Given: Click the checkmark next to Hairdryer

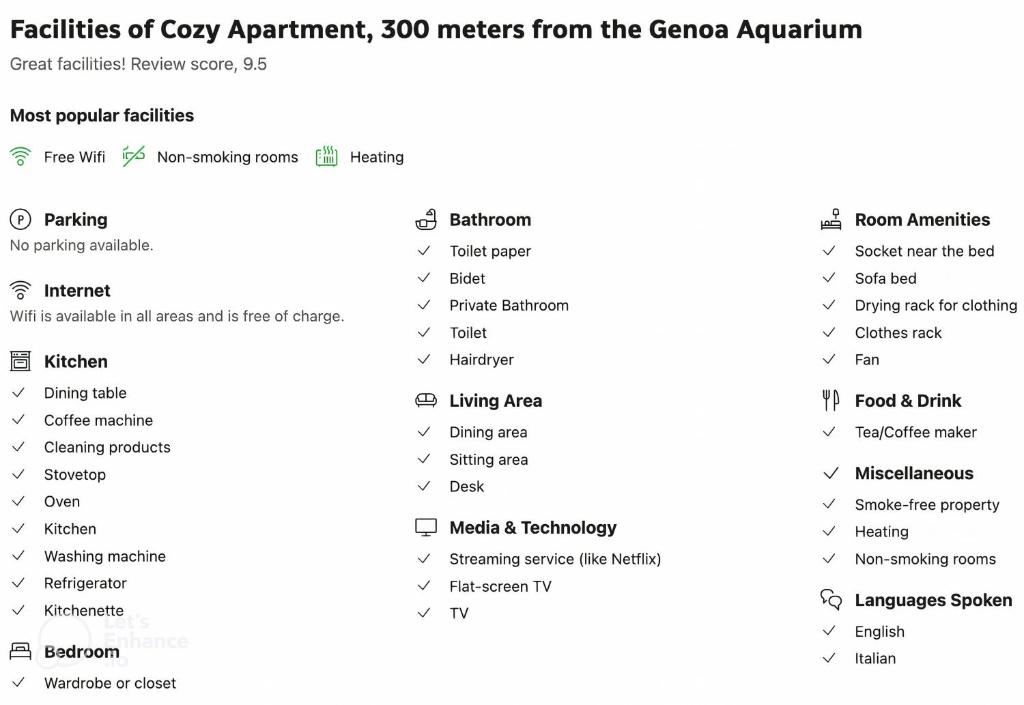Looking at the screenshot, I should click(424, 360).
